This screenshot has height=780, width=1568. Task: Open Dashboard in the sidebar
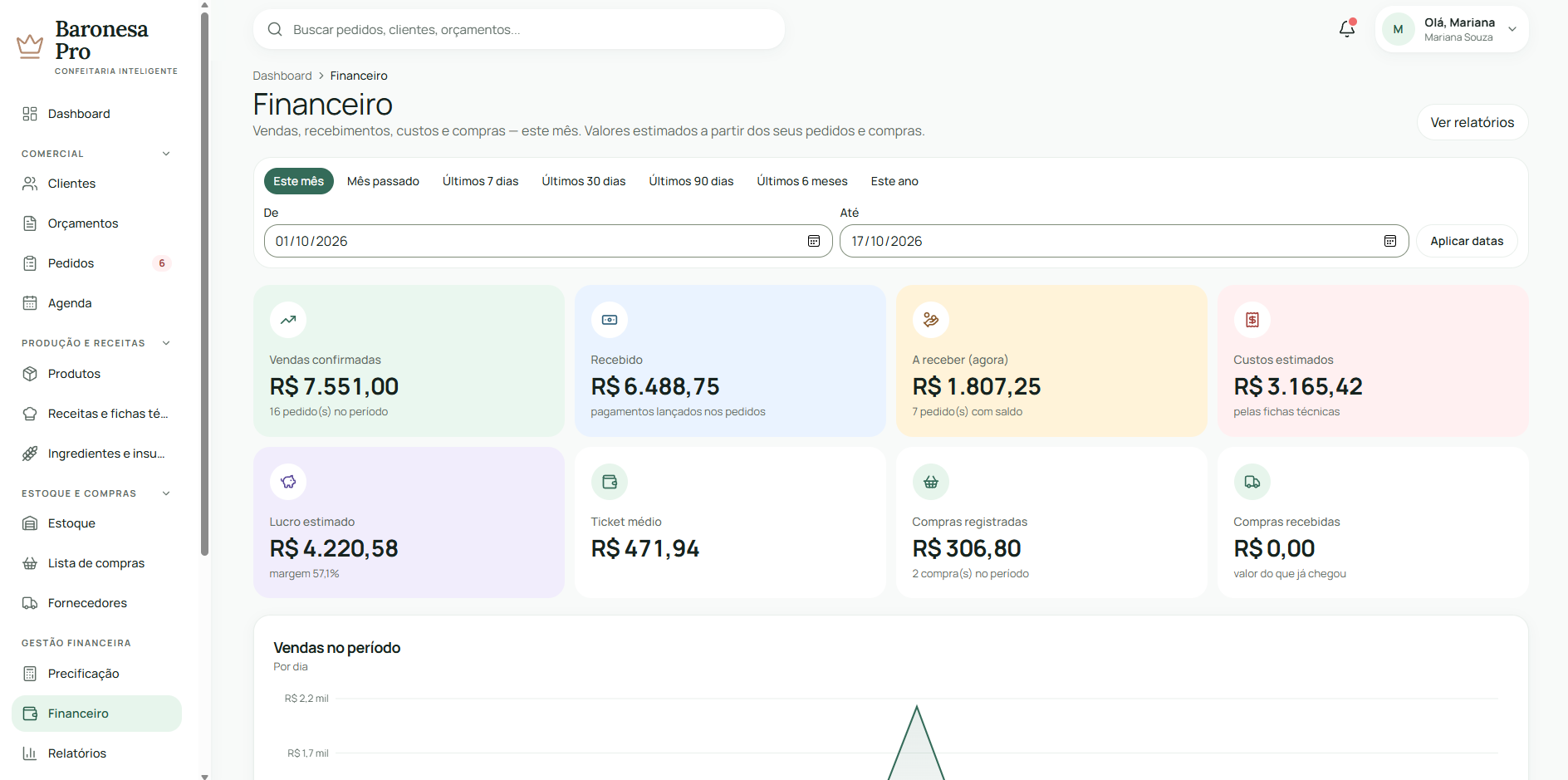pyautogui.click(x=96, y=114)
